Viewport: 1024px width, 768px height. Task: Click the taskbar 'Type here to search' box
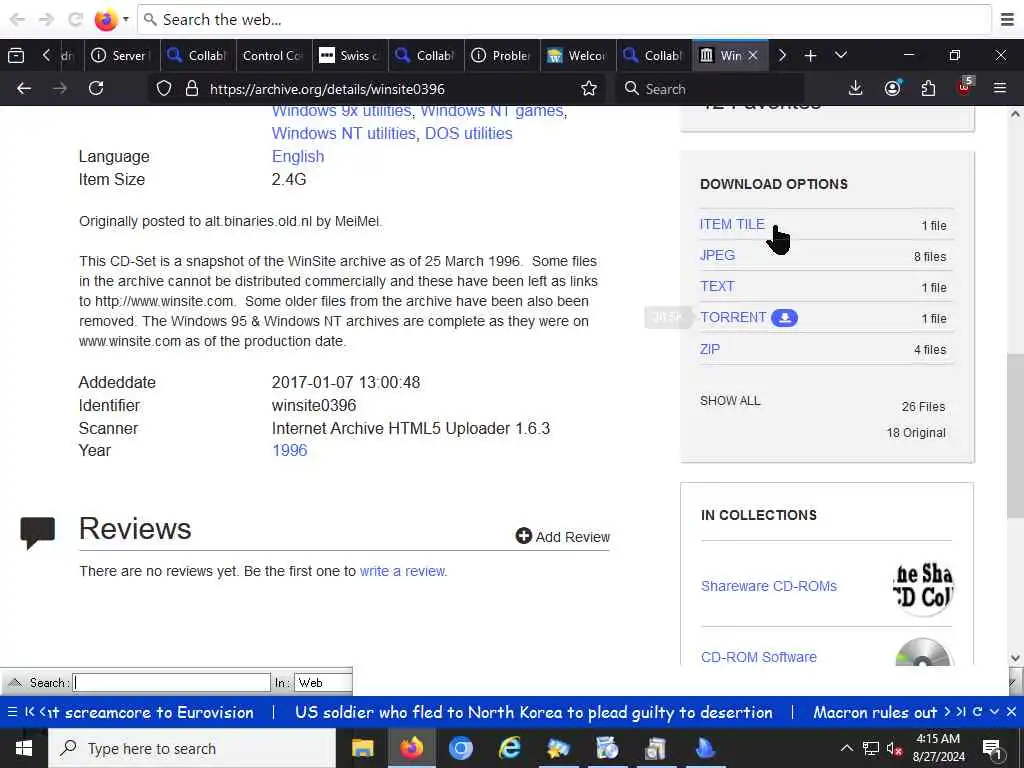pos(192,748)
